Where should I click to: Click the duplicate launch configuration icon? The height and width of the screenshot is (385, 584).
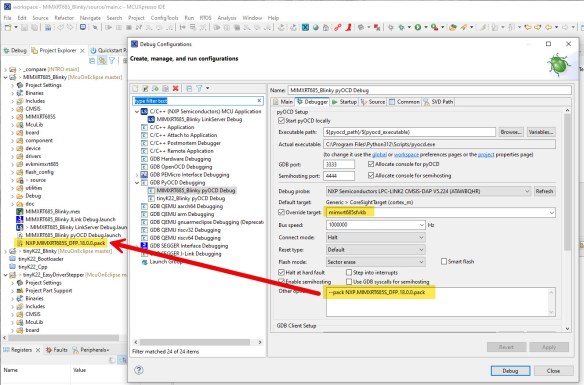[165, 89]
